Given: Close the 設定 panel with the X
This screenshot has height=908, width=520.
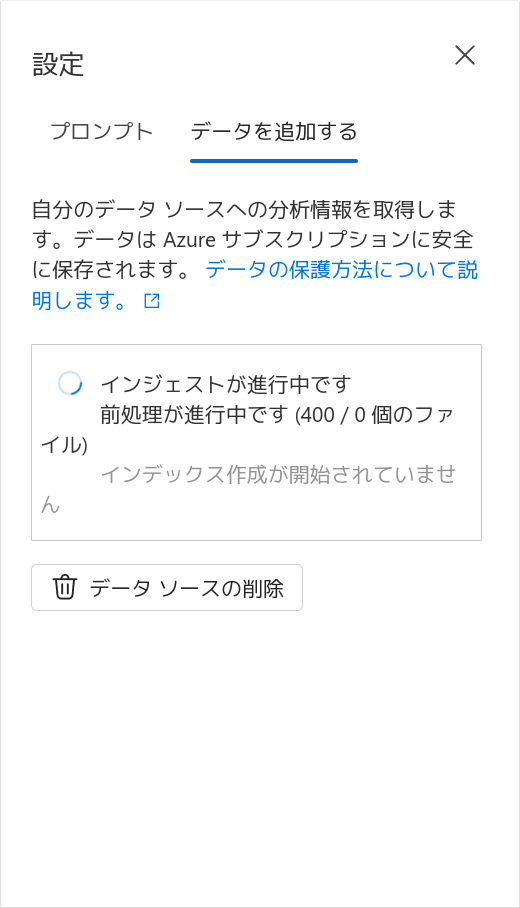Looking at the screenshot, I should [464, 56].
